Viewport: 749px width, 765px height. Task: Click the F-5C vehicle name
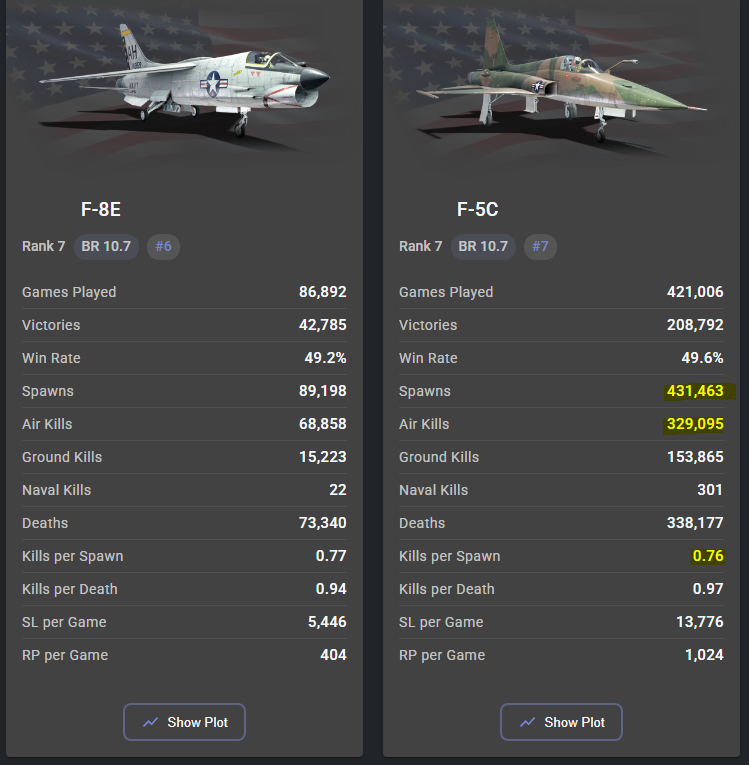coord(477,209)
